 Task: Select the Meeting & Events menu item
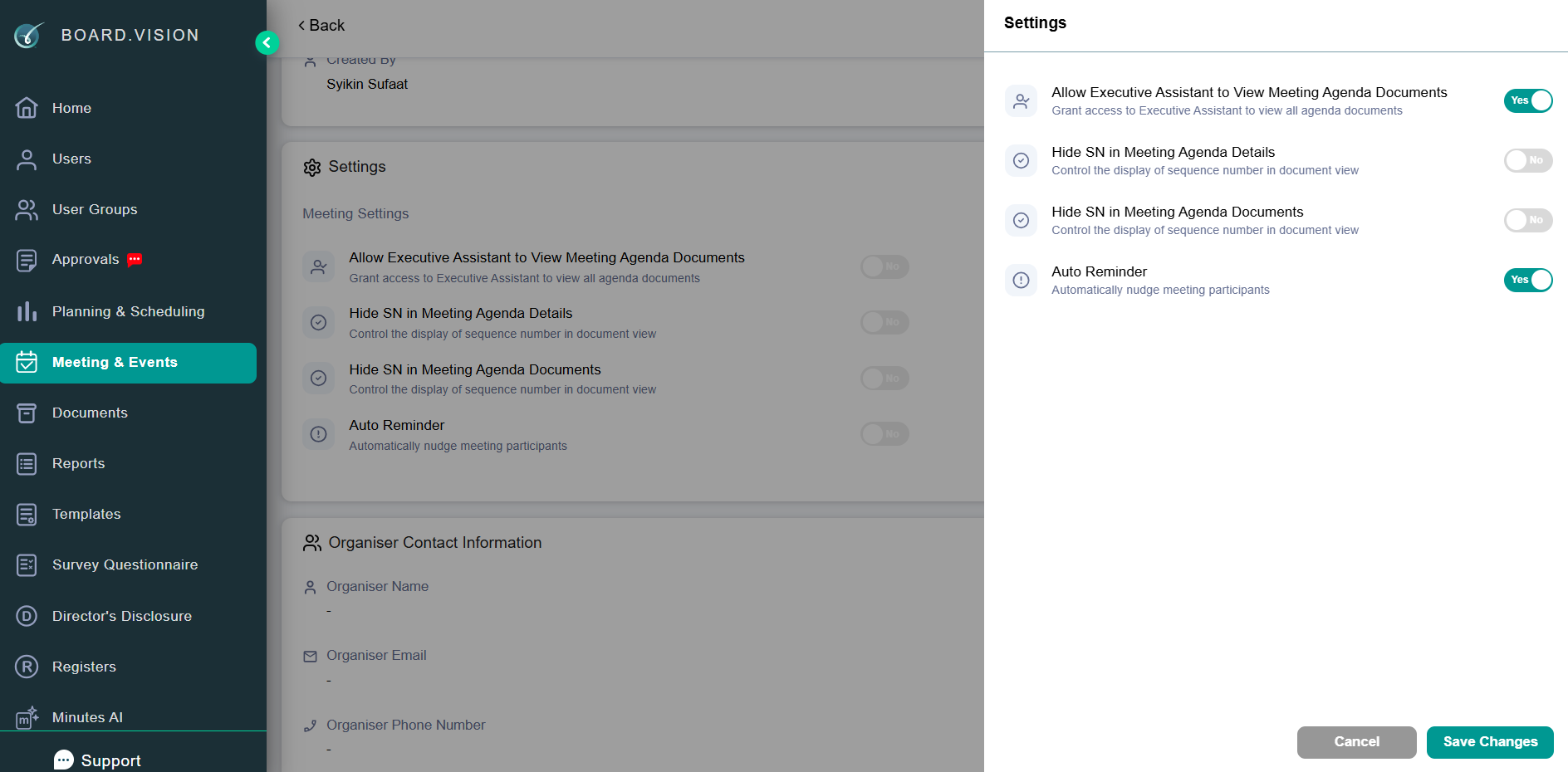[x=129, y=363]
